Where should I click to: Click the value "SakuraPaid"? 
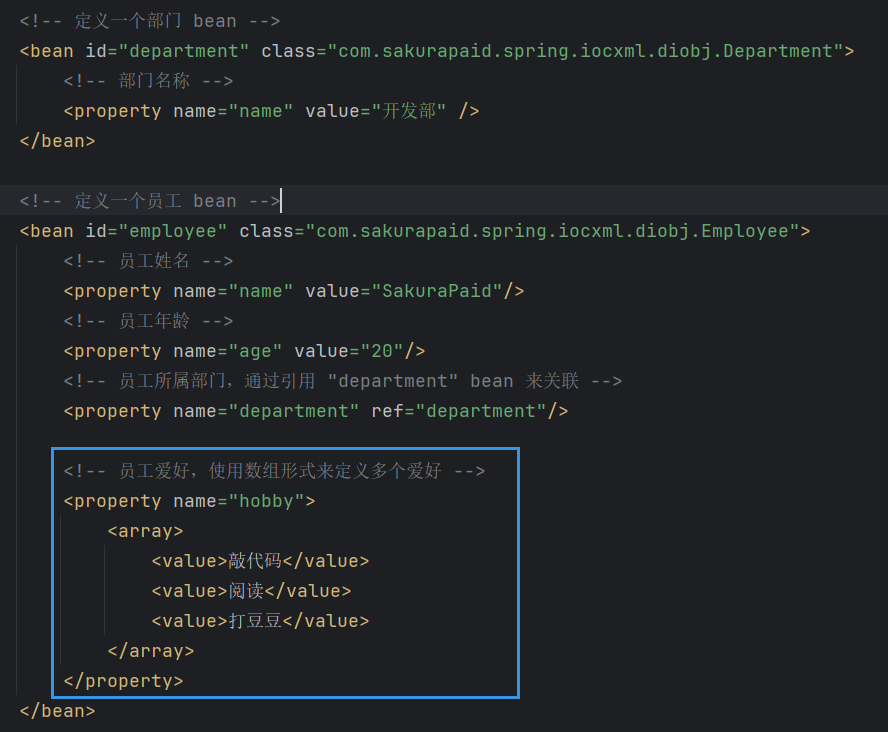coord(437,291)
